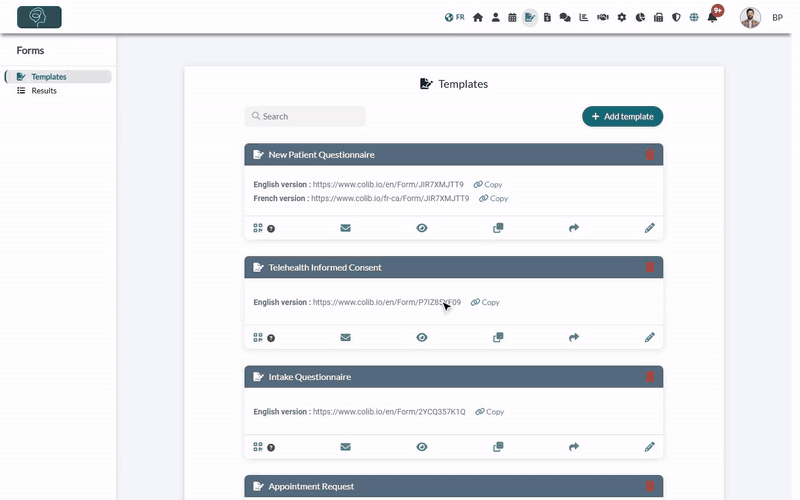The width and height of the screenshot is (800, 500).
Task: Open the calendar from top navigation
Action: click(512, 17)
